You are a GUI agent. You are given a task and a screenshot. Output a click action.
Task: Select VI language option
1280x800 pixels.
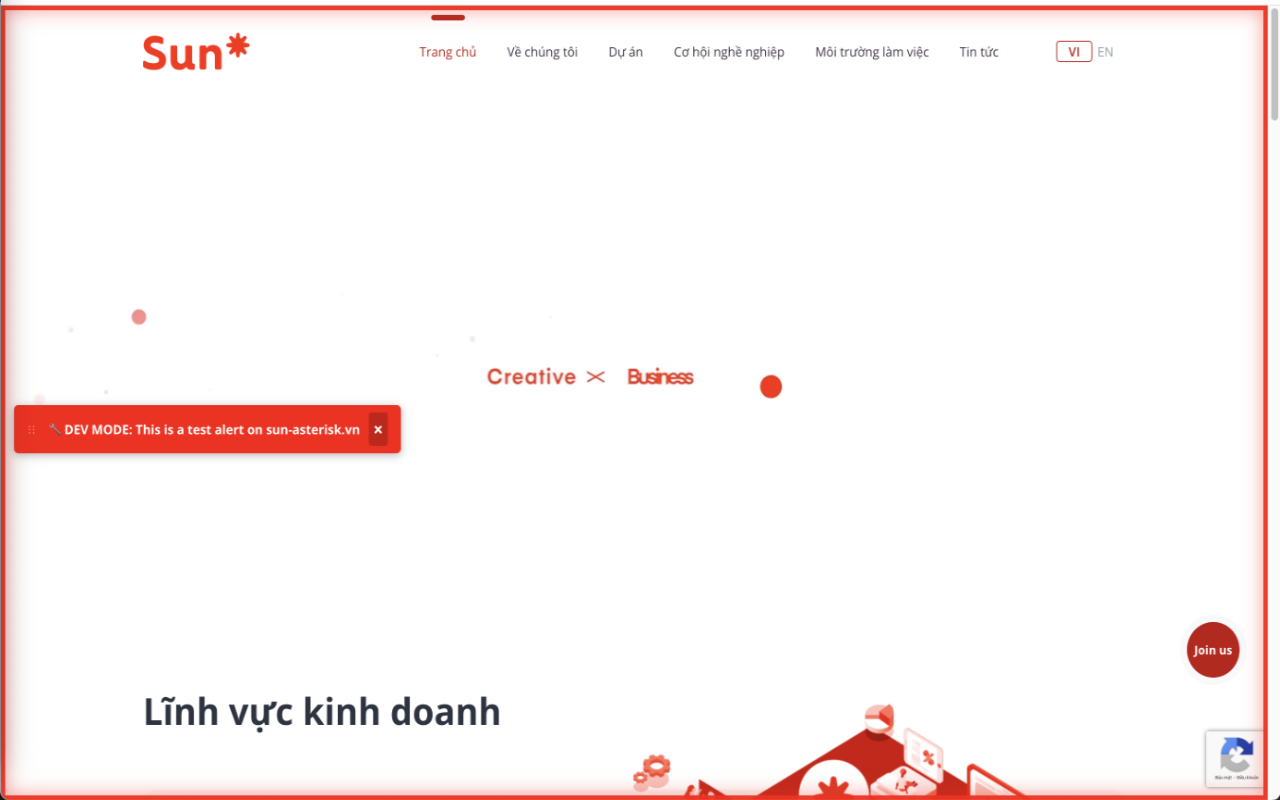1074,52
